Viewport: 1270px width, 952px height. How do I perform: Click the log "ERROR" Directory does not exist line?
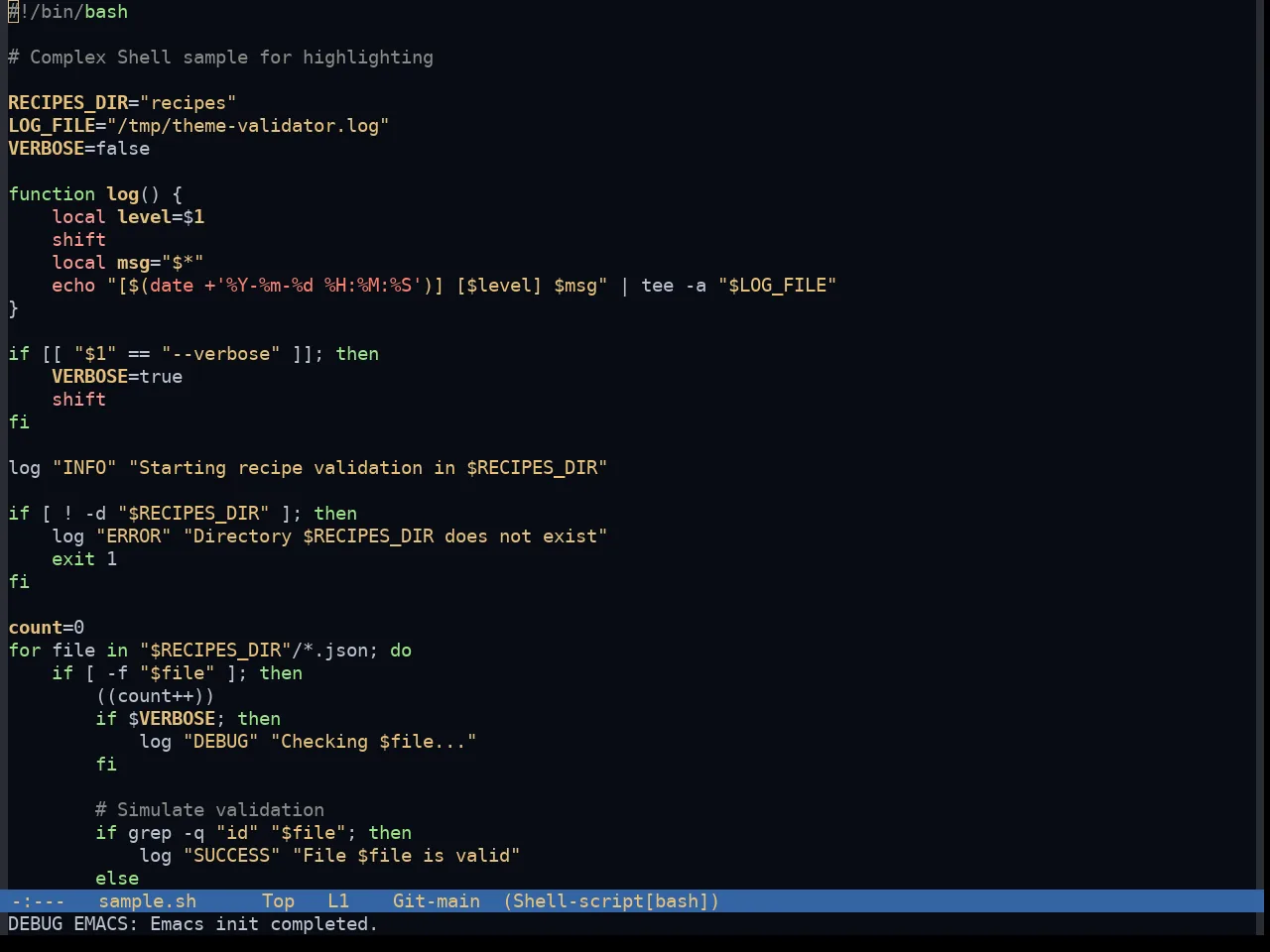[x=329, y=536]
